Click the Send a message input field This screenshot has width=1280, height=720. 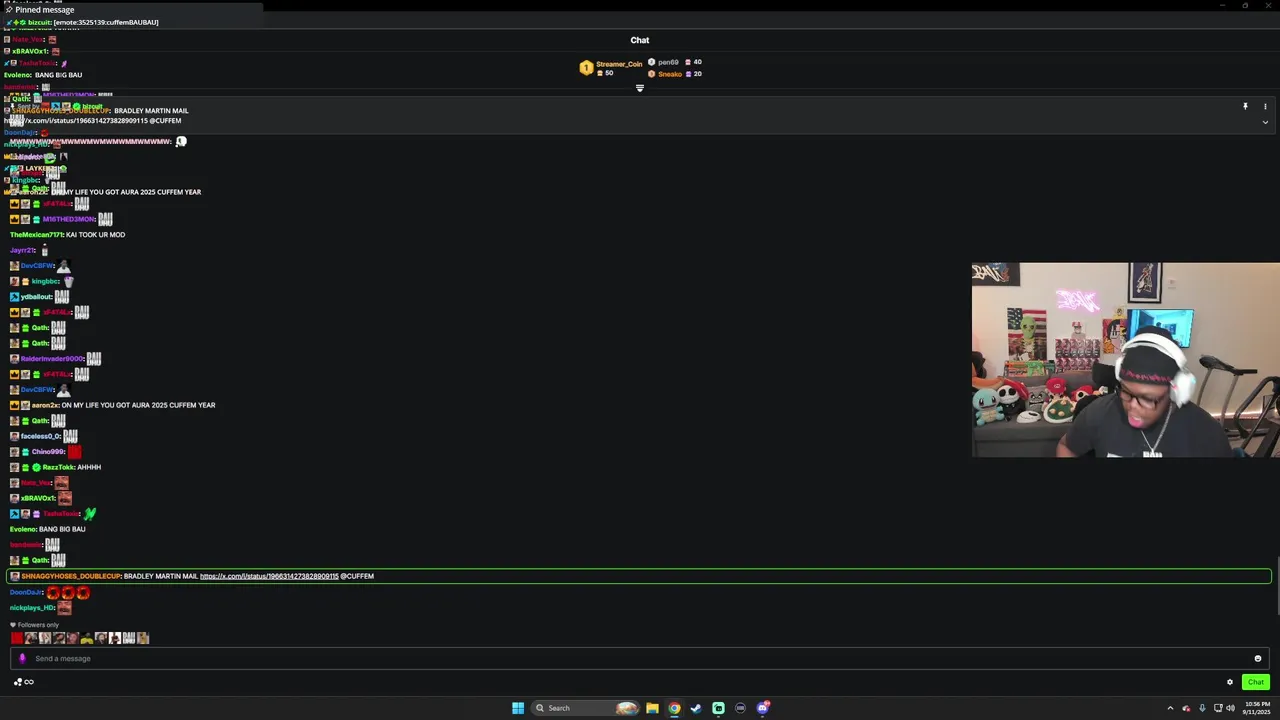pos(640,658)
